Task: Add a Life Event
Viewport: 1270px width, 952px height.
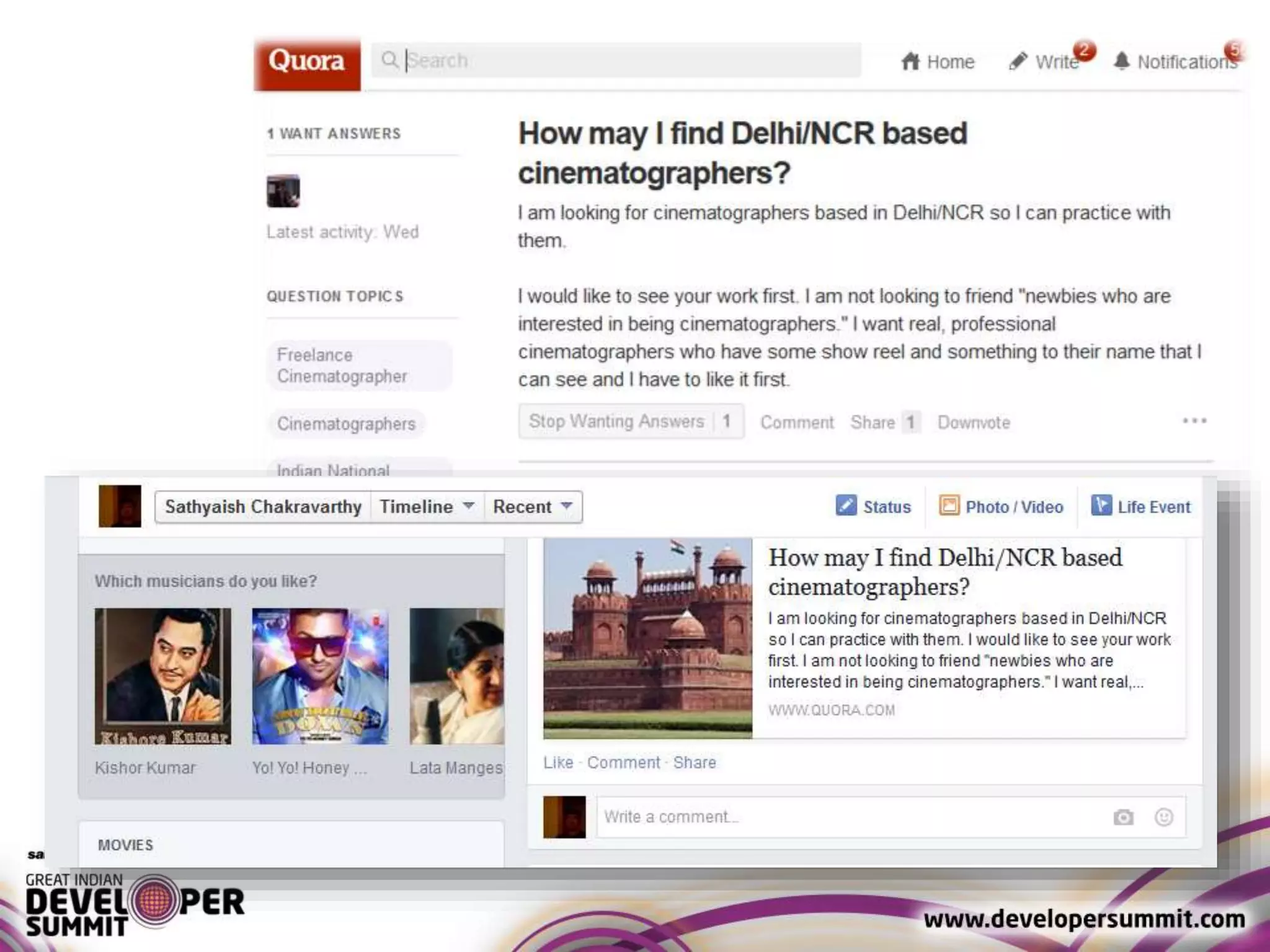Action: click(x=1140, y=507)
